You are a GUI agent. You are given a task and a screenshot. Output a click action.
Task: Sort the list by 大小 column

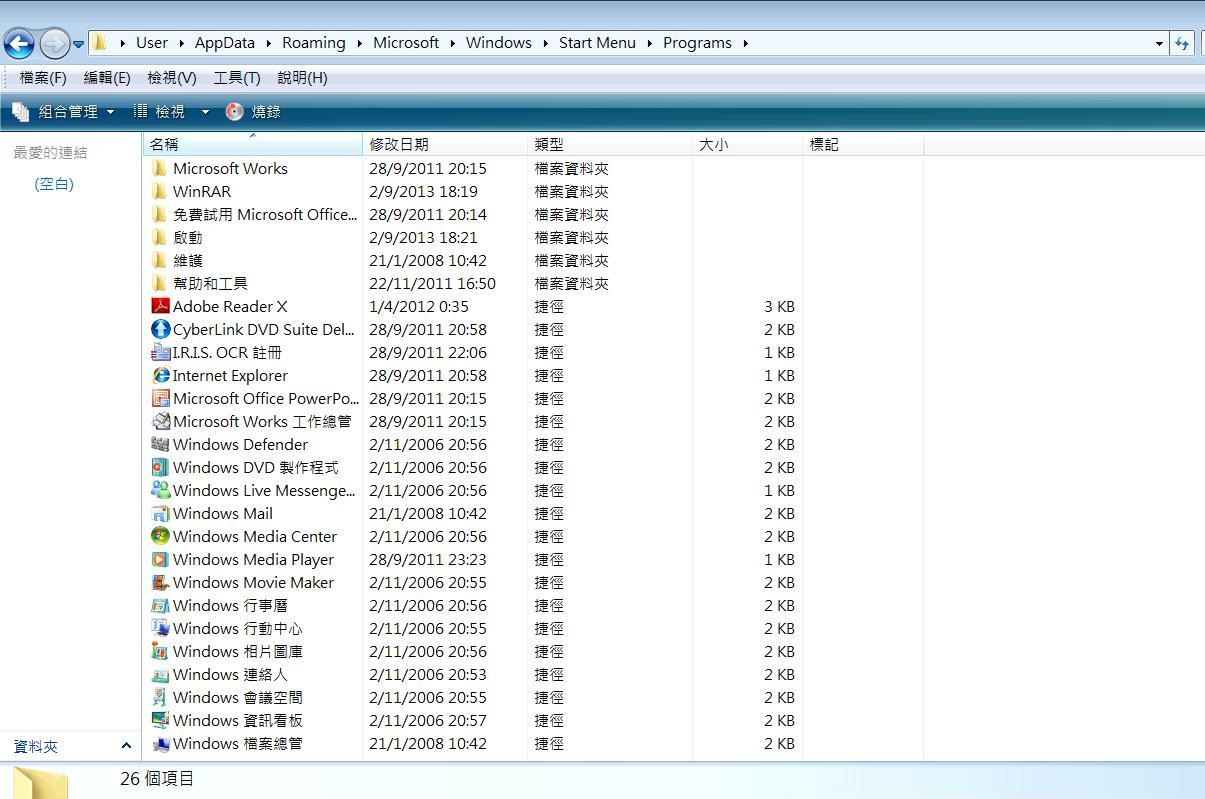coord(747,144)
